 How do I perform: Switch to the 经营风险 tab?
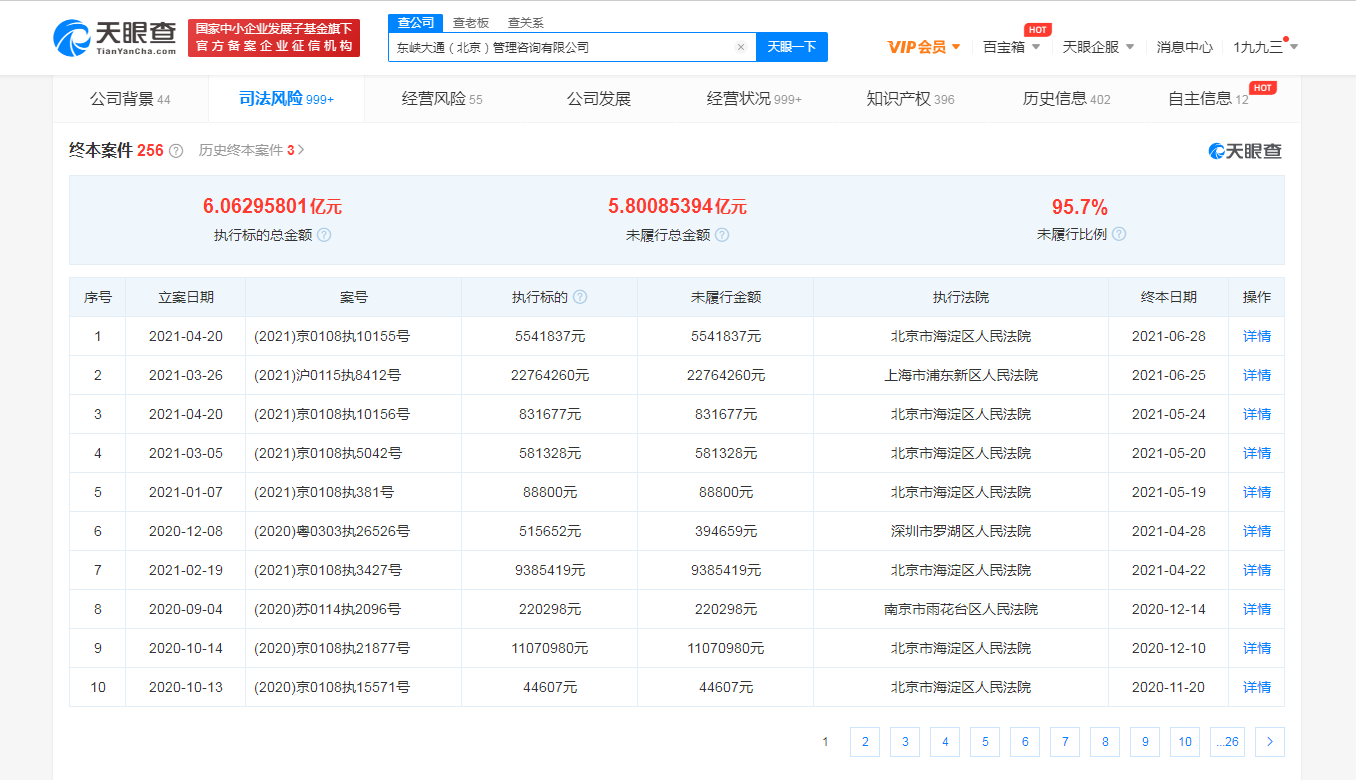pos(441,99)
